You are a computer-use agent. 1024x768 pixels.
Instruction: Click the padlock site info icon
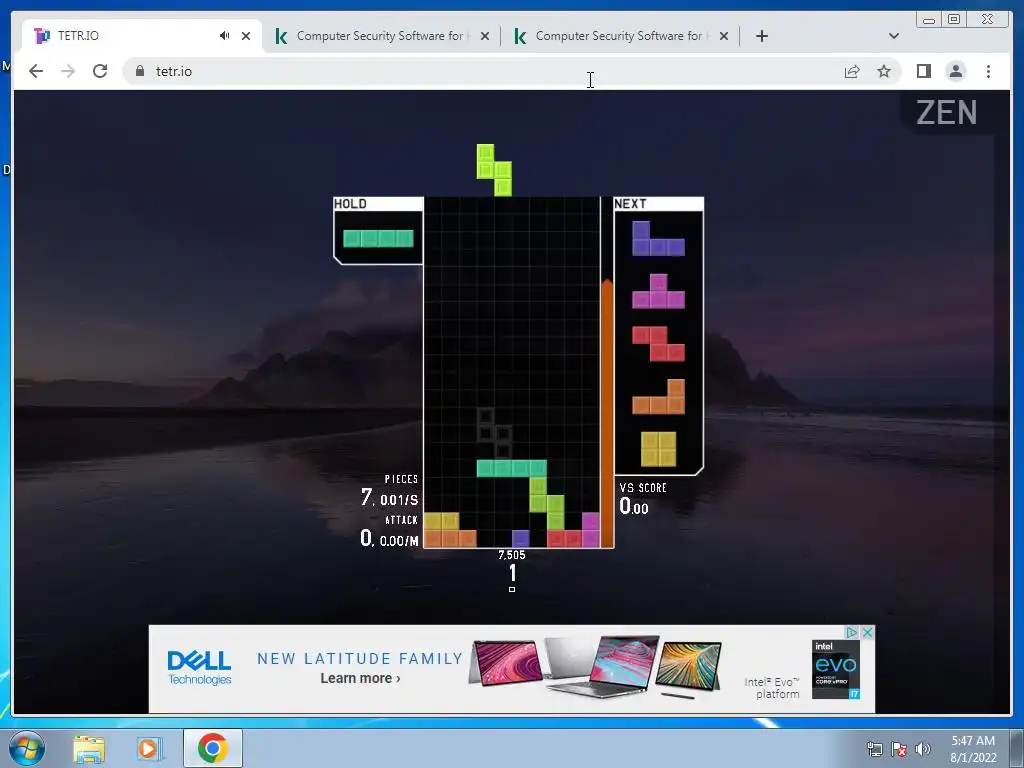(140, 71)
